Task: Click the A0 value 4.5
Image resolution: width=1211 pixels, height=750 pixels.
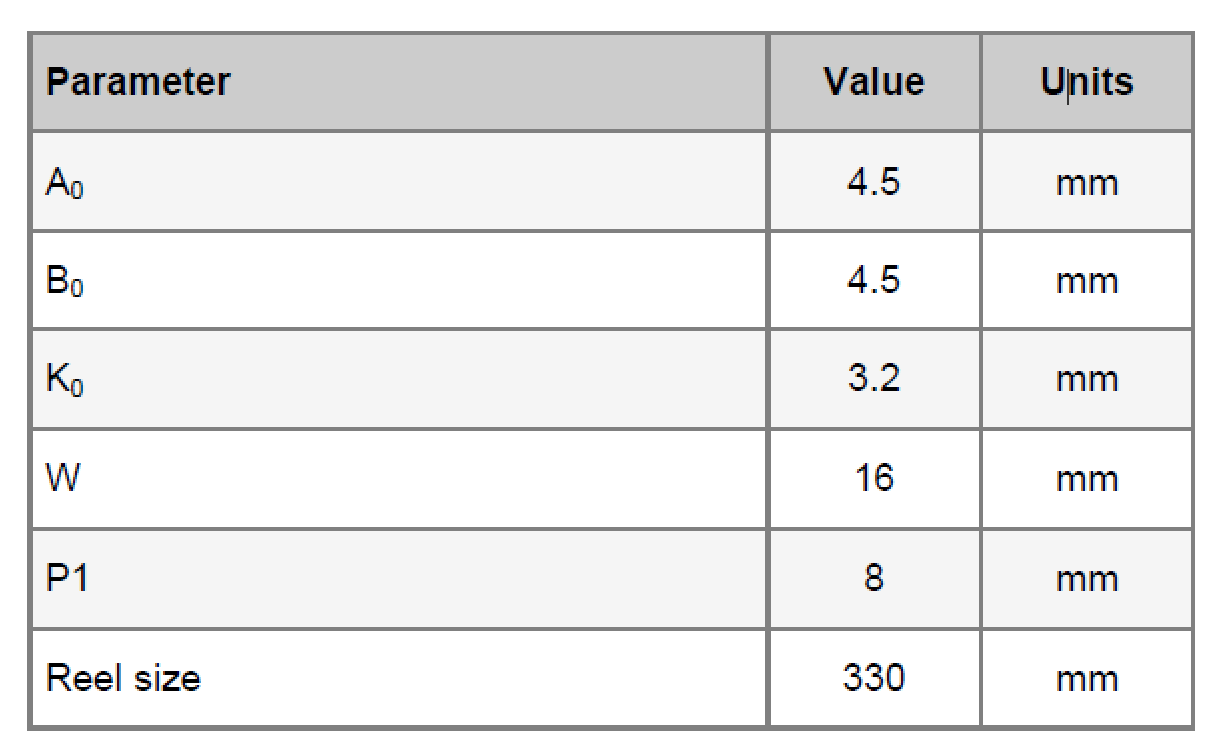Action: (x=874, y=183)
